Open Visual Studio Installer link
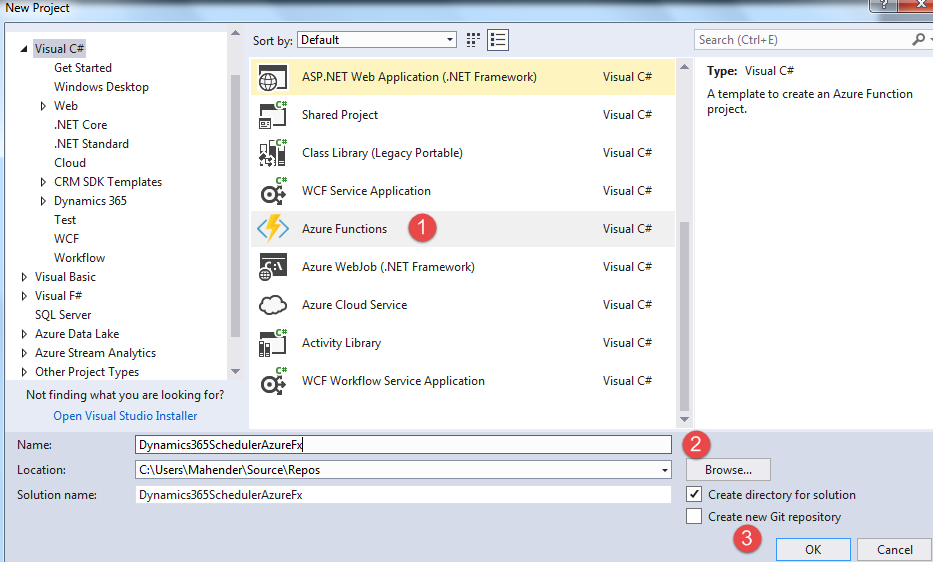933x562 pixels. point(125,416)
